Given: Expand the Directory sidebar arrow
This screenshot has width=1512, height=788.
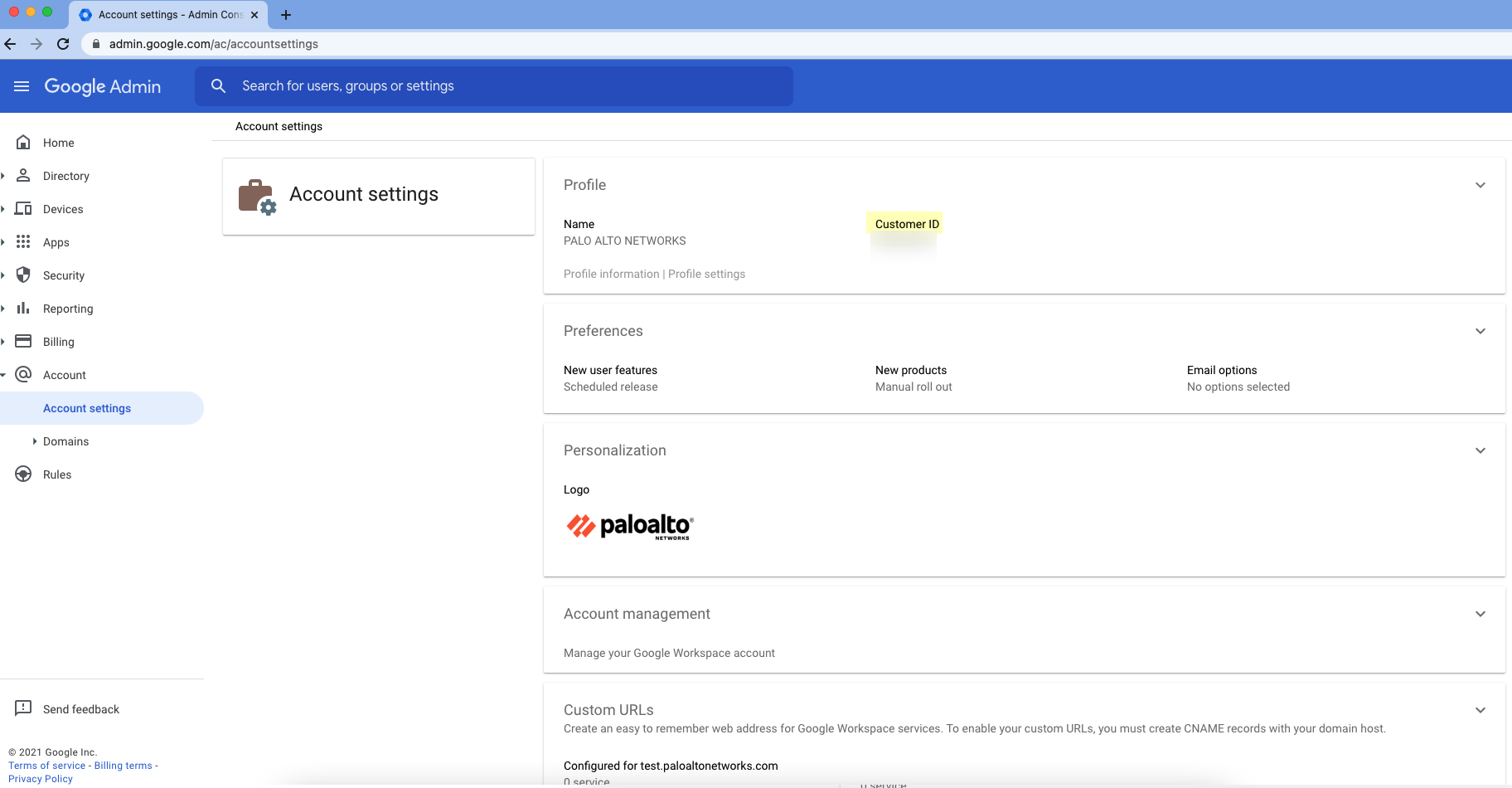Looking at the screenshot, I should [x=3, y=176].
